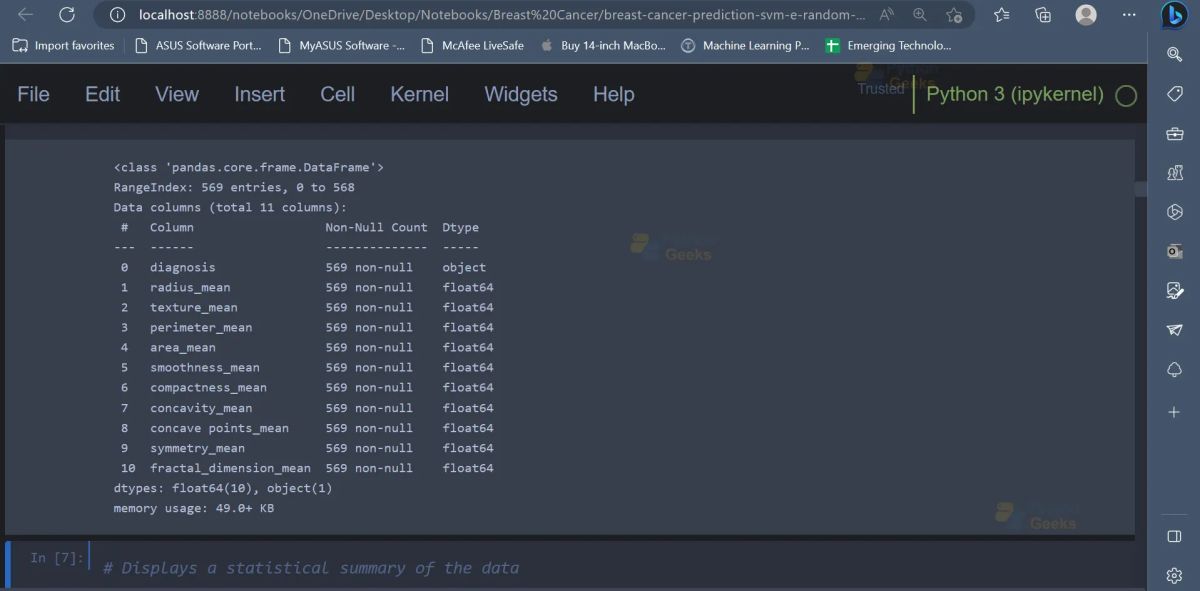View site information icon in address bar
The height and width of the screenshot is (591, 1200).
click(118, 15)
